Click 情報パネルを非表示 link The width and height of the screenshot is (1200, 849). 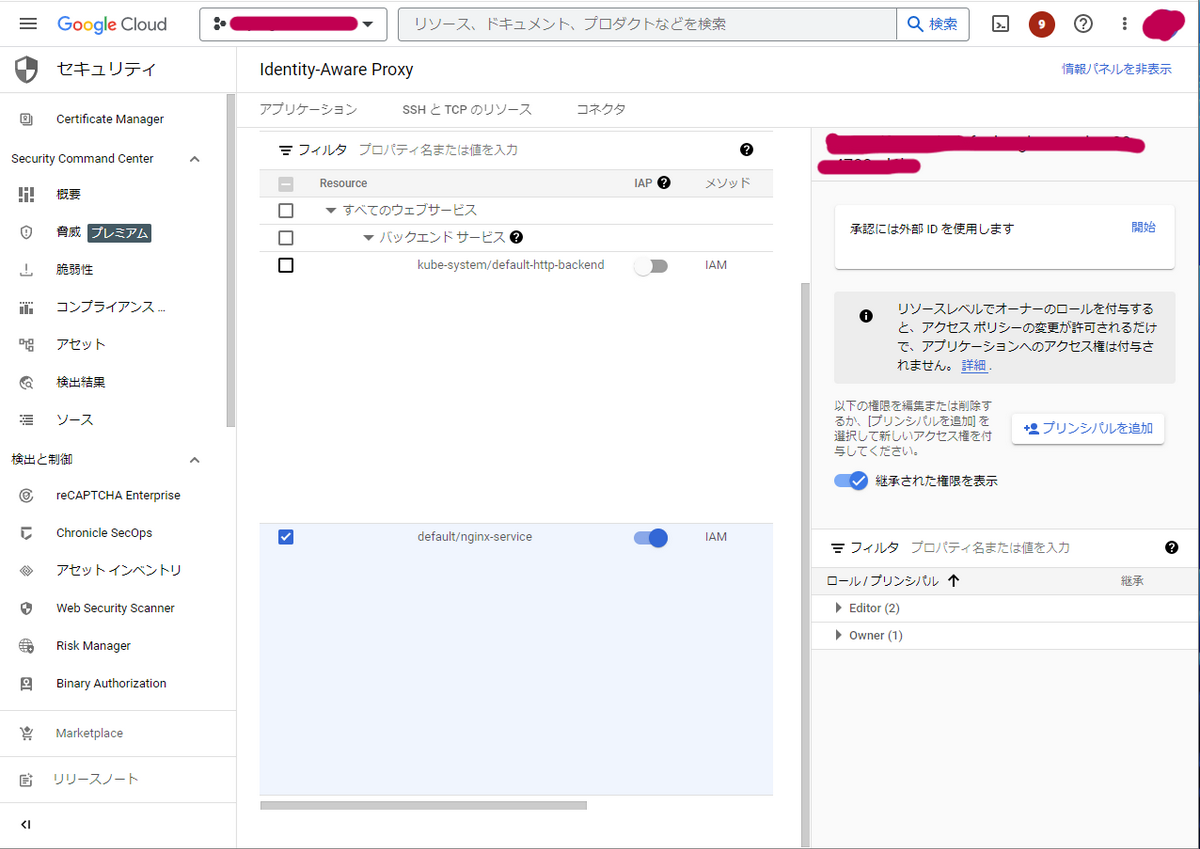(1116, 69)
